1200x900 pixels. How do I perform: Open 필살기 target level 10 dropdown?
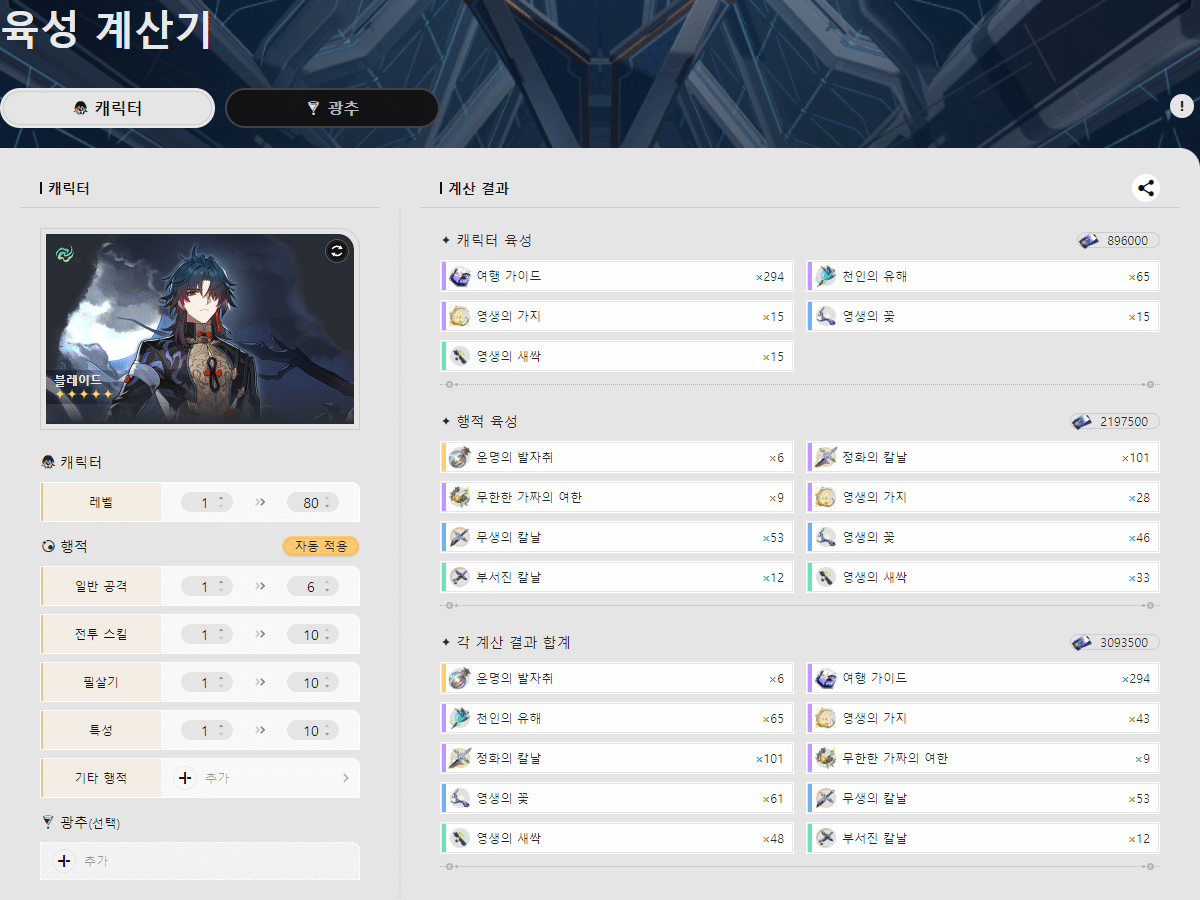[x=312, y=683]
